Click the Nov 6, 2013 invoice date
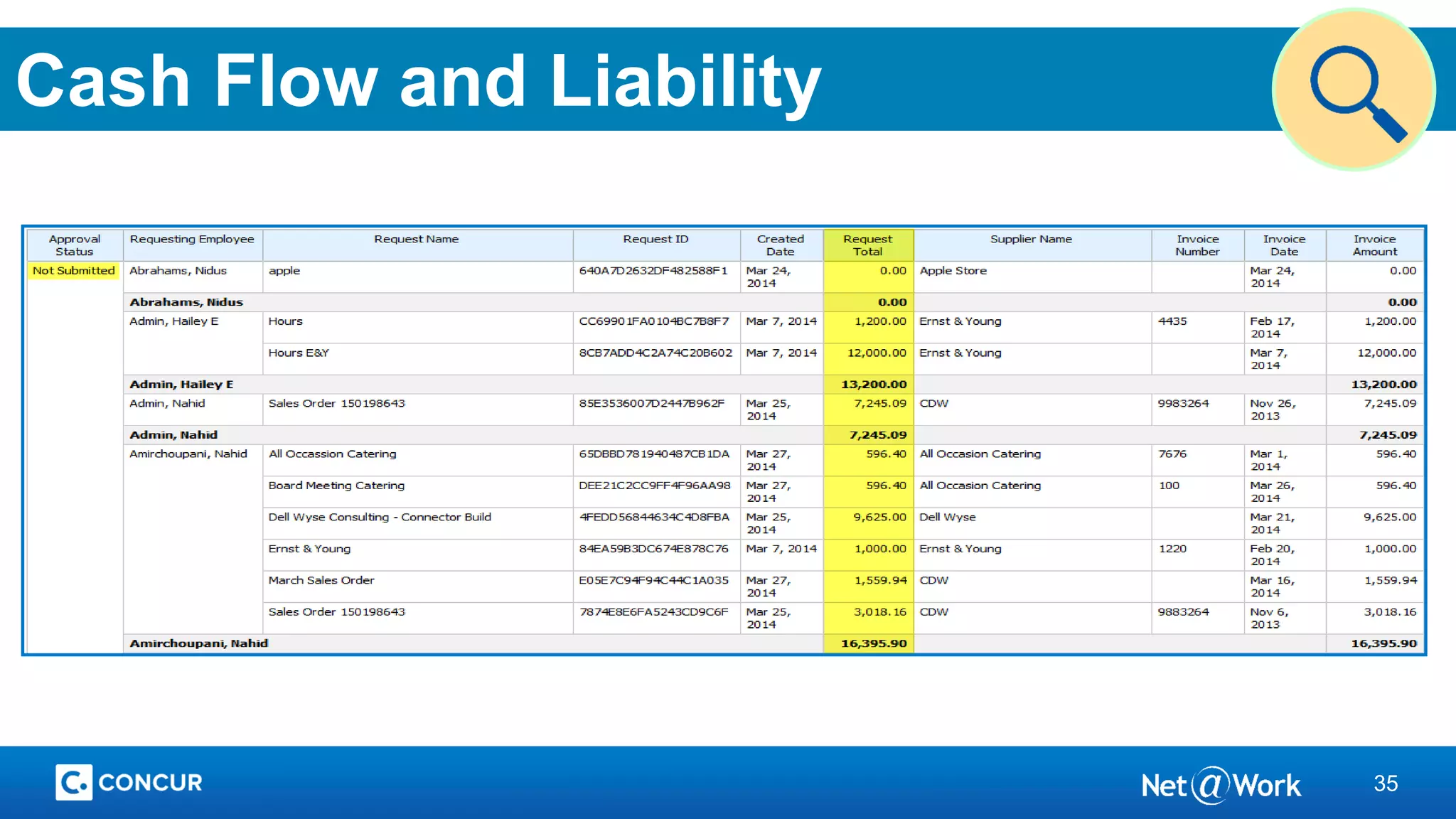The image size is (1456, 819). coord(1269,619)
